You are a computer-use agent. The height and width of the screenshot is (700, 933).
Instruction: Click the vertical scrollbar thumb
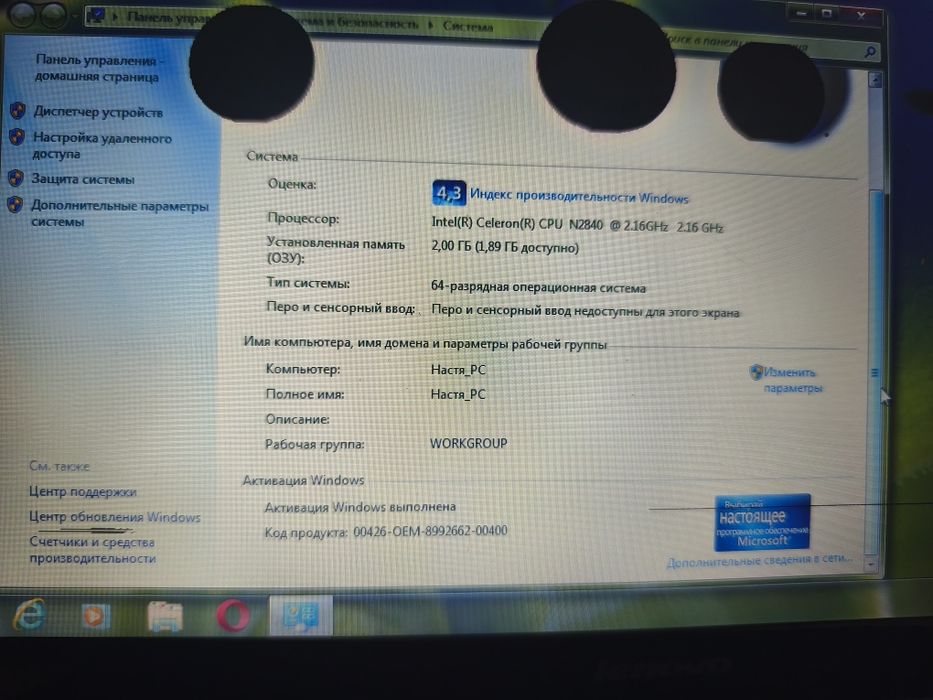click(x=875, y=373)
